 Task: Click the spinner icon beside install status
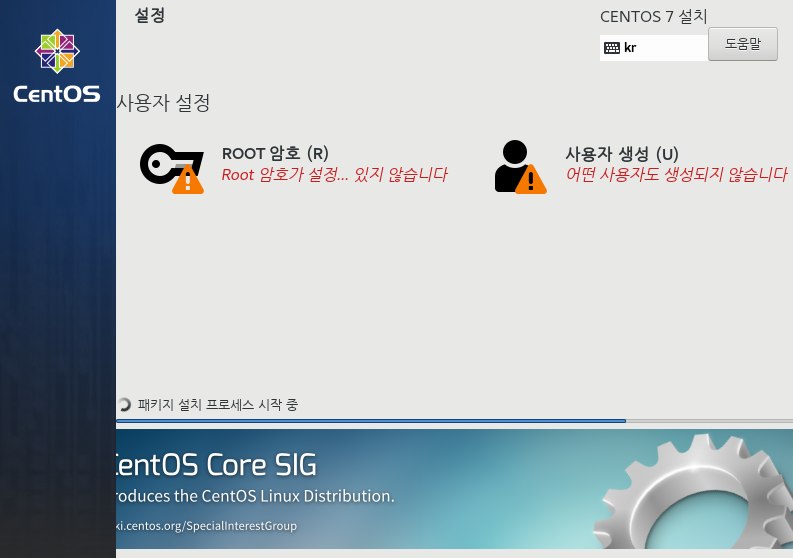coord(124,405)
